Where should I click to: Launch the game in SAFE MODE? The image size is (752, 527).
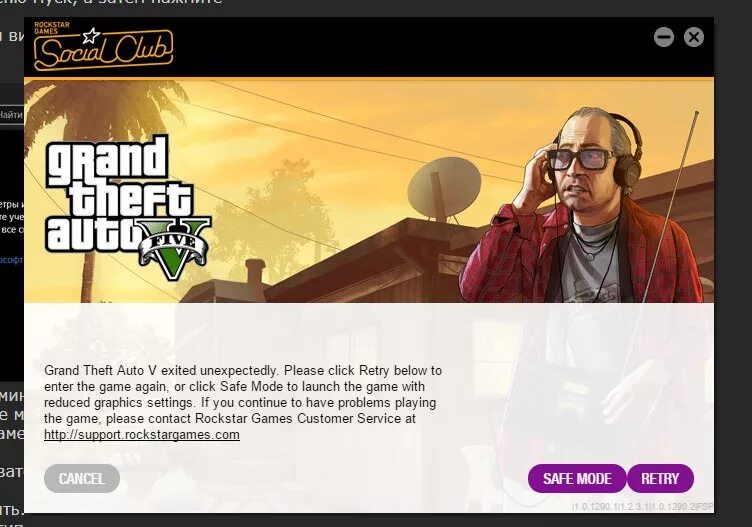click(577, 479)
